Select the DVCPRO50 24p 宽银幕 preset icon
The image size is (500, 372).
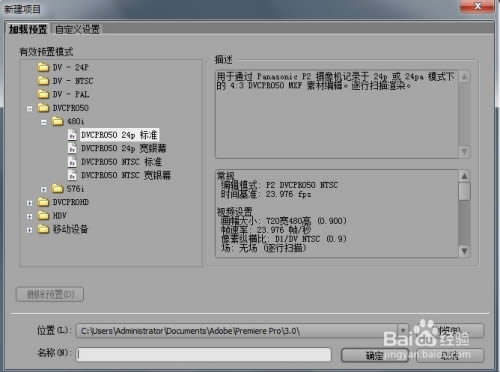[72, 149]
